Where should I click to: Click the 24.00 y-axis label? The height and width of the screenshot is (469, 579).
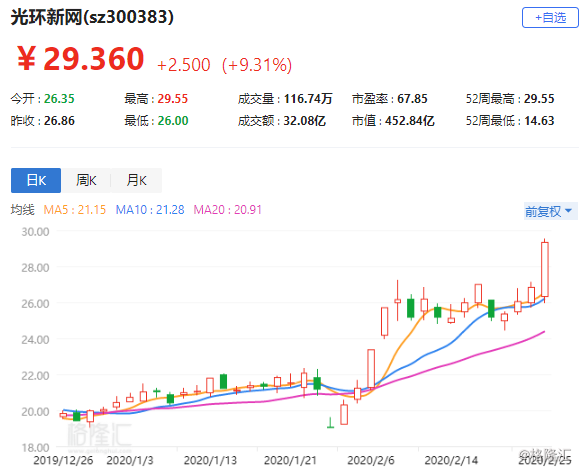[x=35, y=340]
